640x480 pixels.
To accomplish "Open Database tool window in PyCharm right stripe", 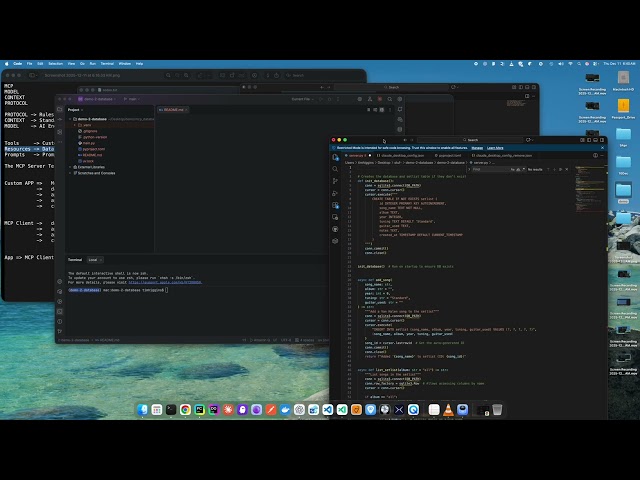I will (x=400, y=130).
